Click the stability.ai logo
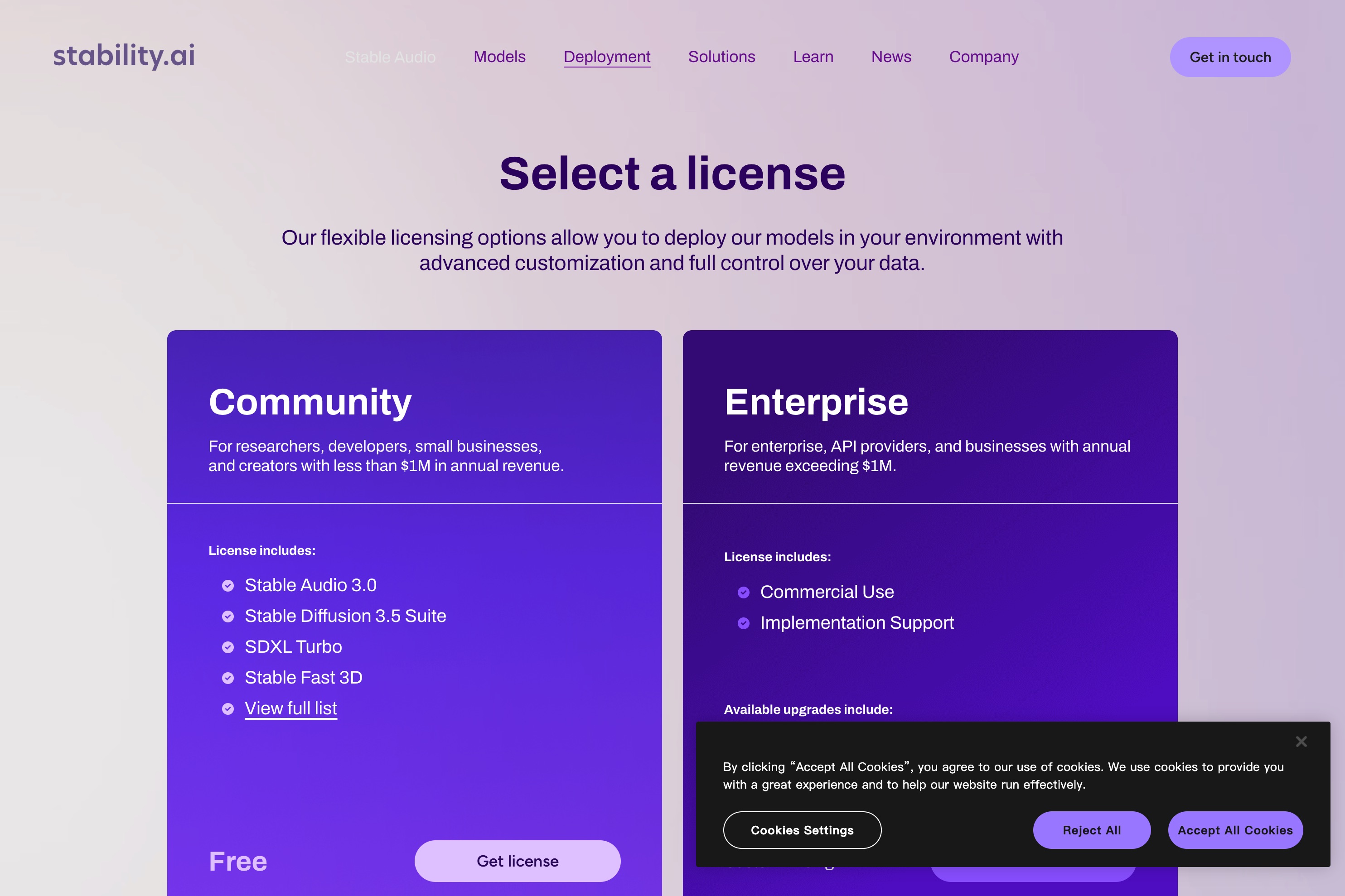The height and width of the screenshot is (896, 1345). pos(124,56)
